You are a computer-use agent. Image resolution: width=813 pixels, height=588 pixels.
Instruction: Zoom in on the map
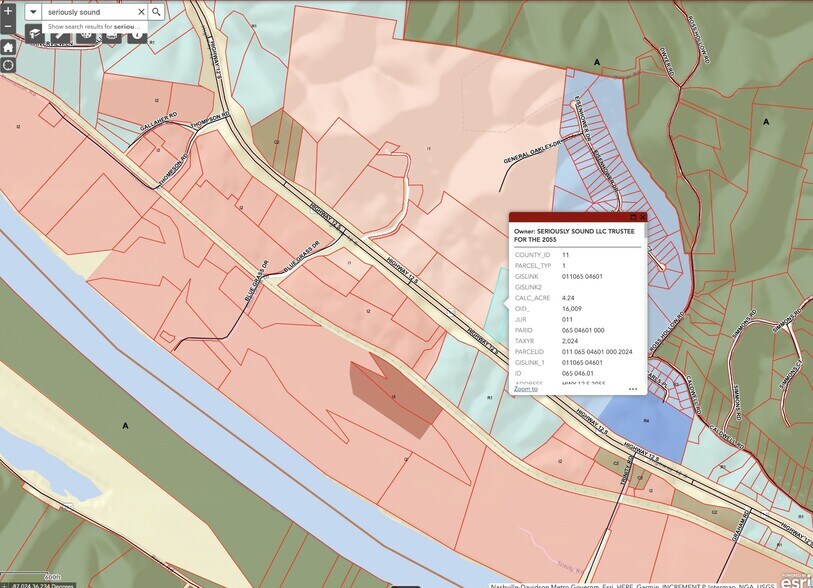click(8, 9)
